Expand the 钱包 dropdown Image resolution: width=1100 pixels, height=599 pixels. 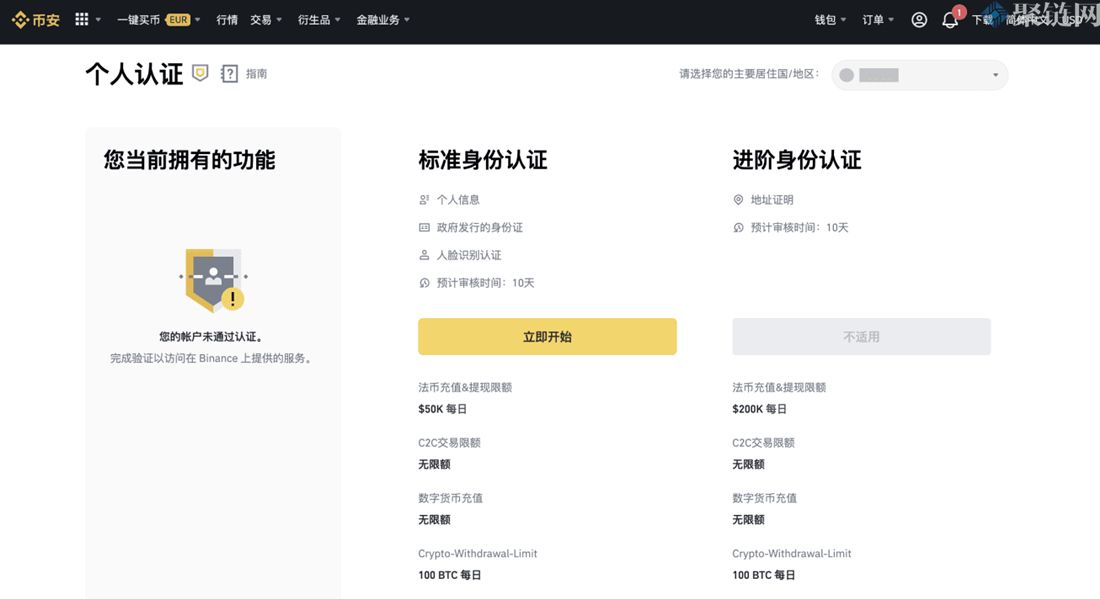(828, 19)
